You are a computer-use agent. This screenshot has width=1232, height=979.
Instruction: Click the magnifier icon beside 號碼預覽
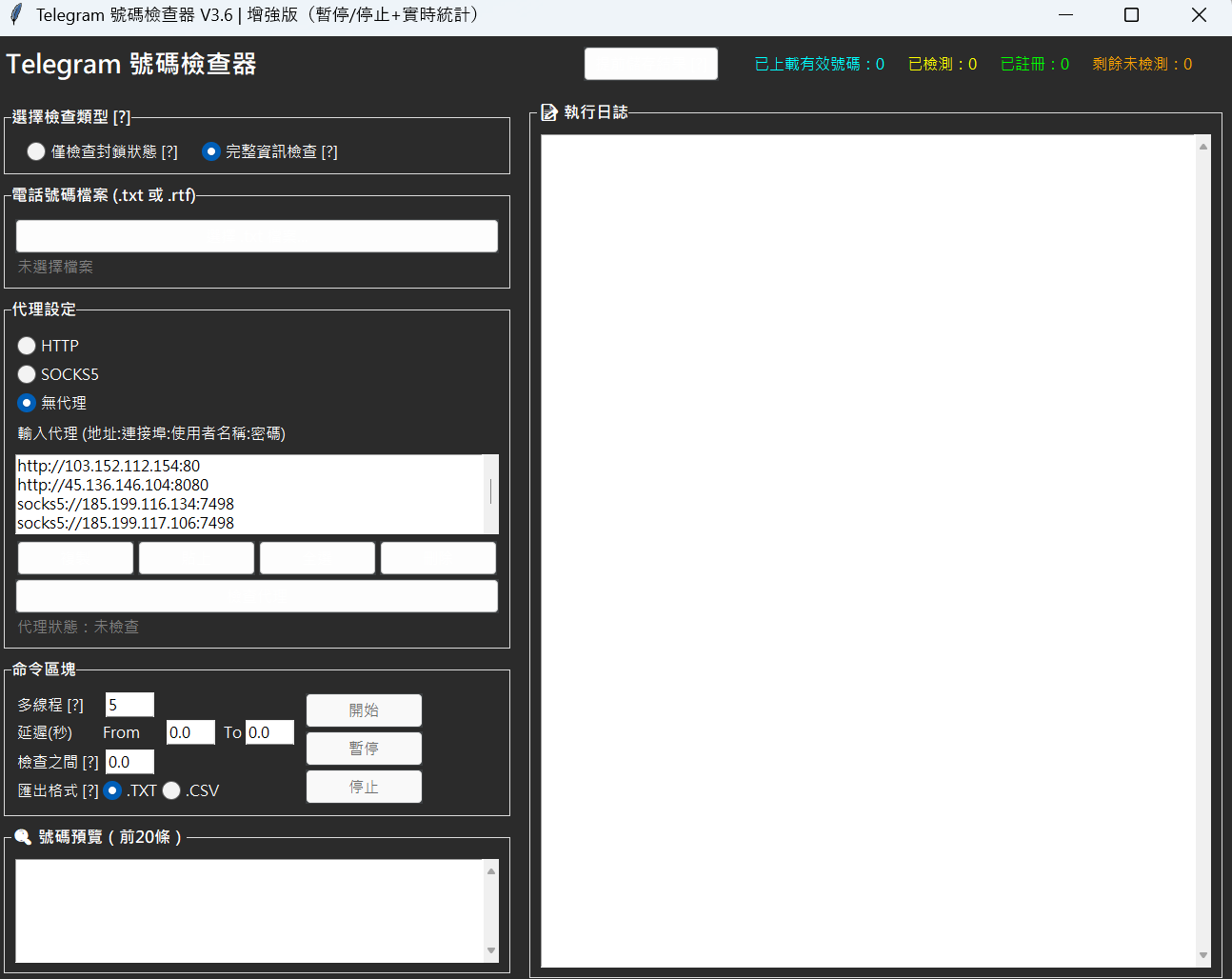[23, 837]
